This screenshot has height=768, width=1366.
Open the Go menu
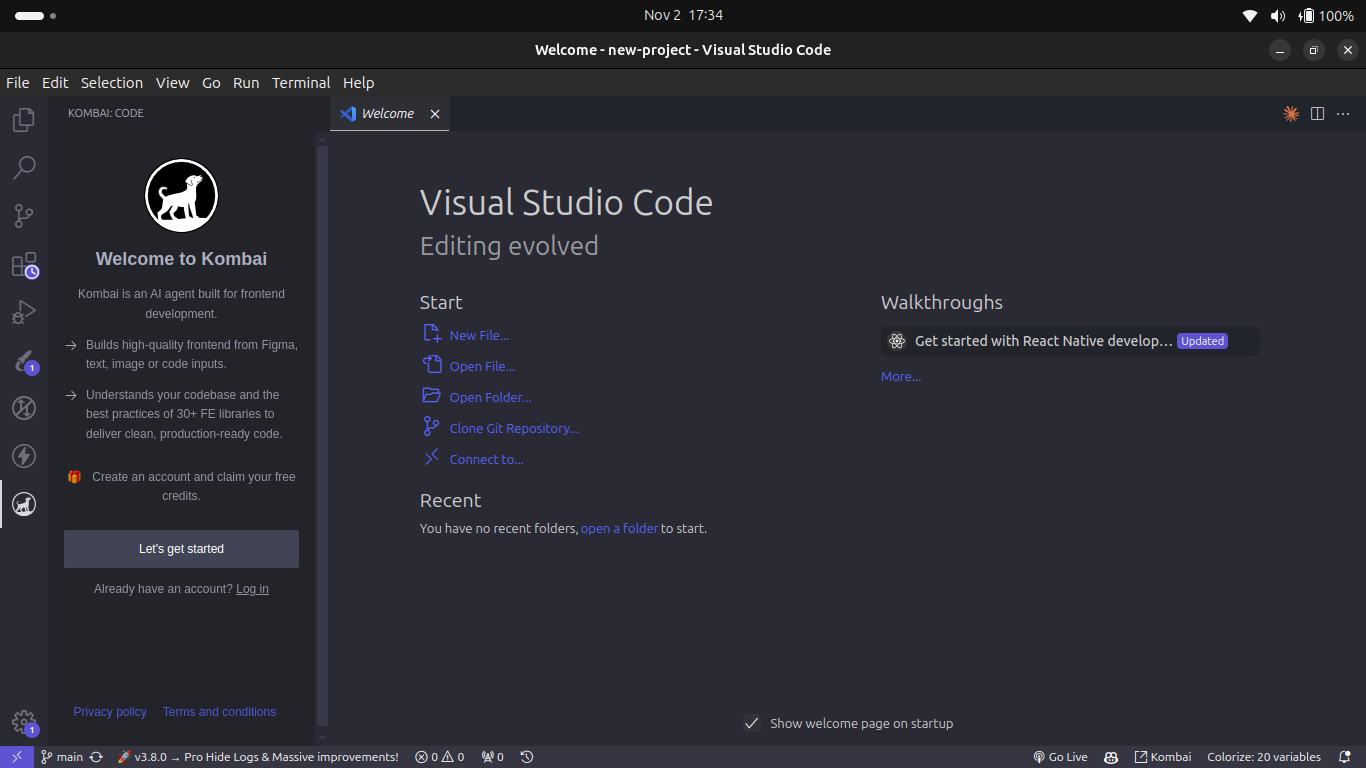[211, 83]
